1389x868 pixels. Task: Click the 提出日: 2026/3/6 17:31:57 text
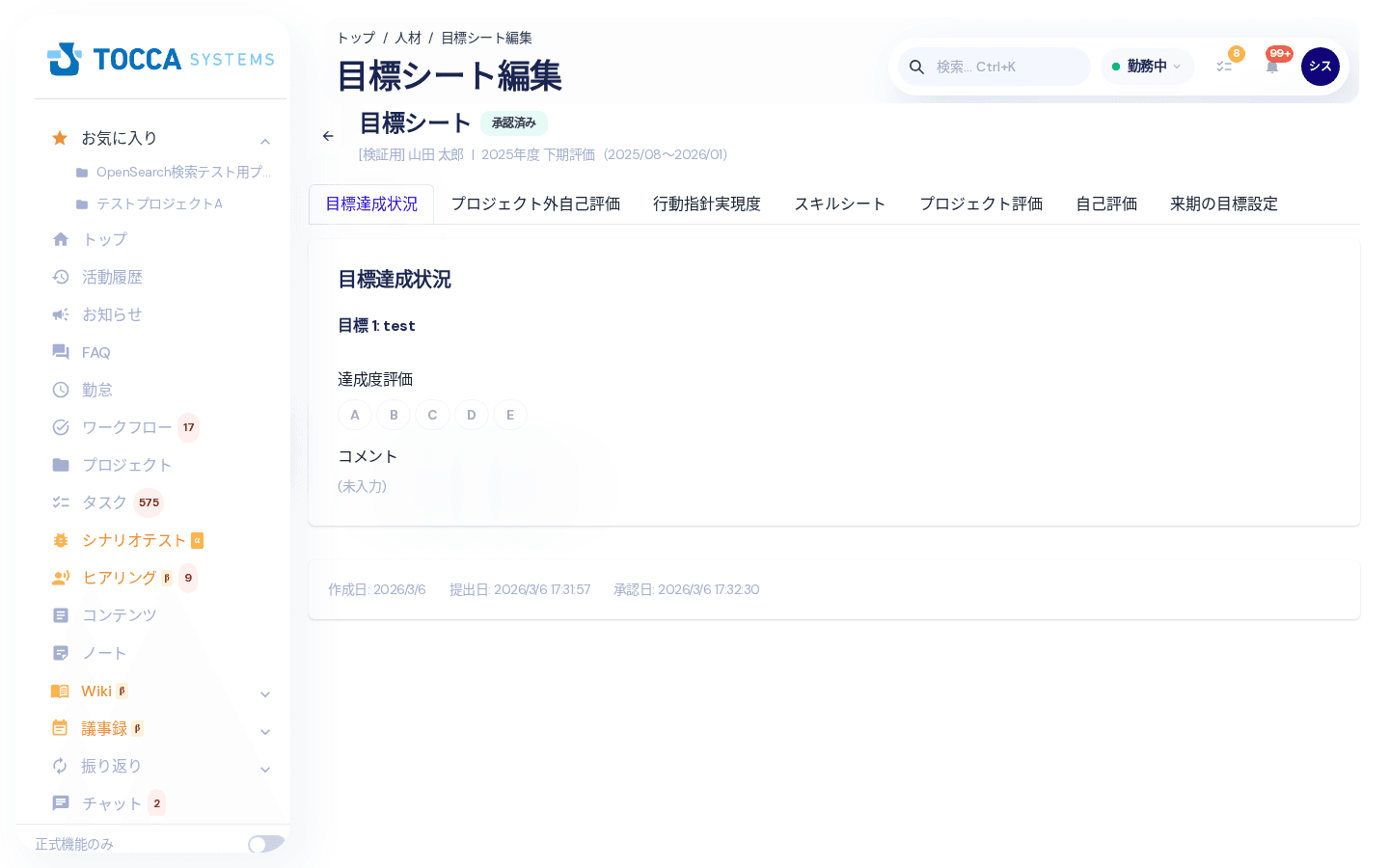(520, 589)
